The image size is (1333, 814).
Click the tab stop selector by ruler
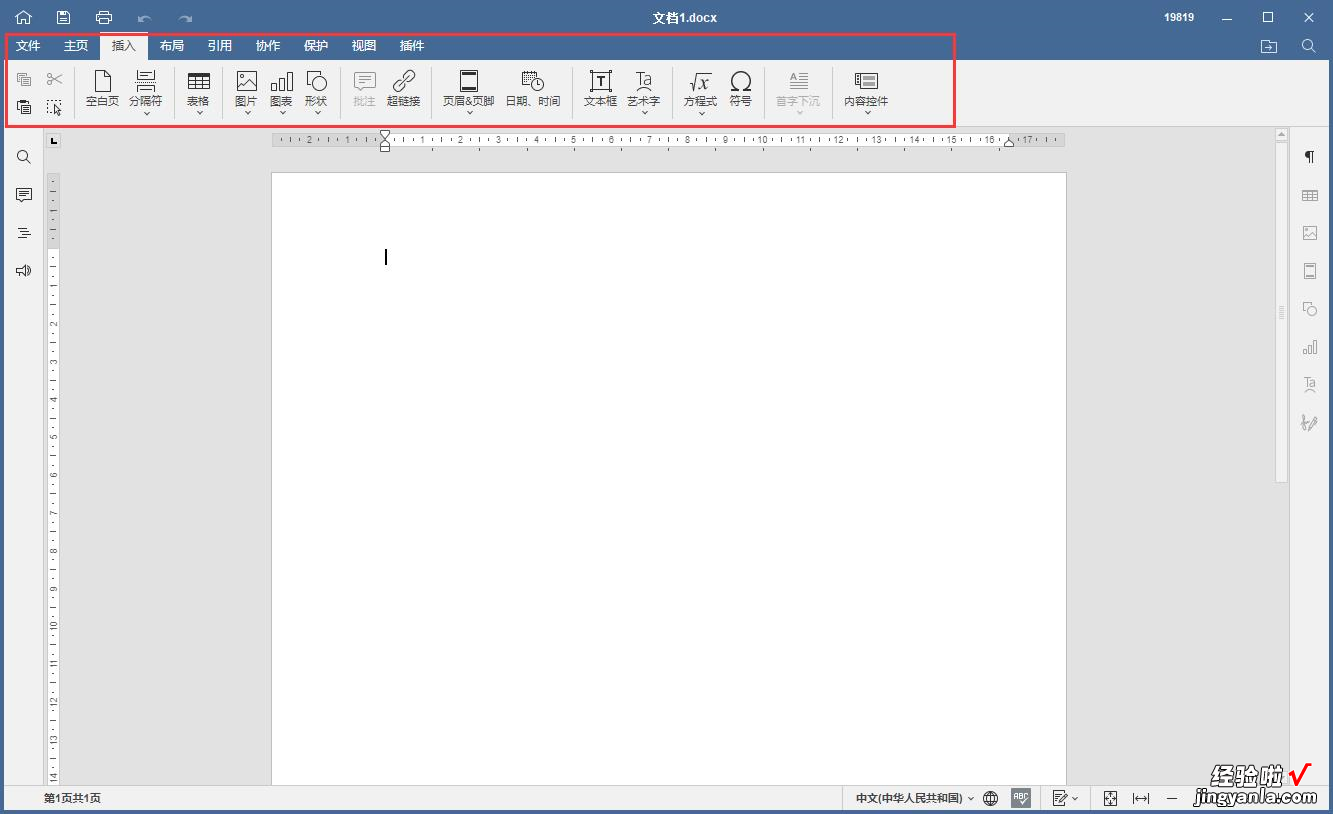coord(54,141)
